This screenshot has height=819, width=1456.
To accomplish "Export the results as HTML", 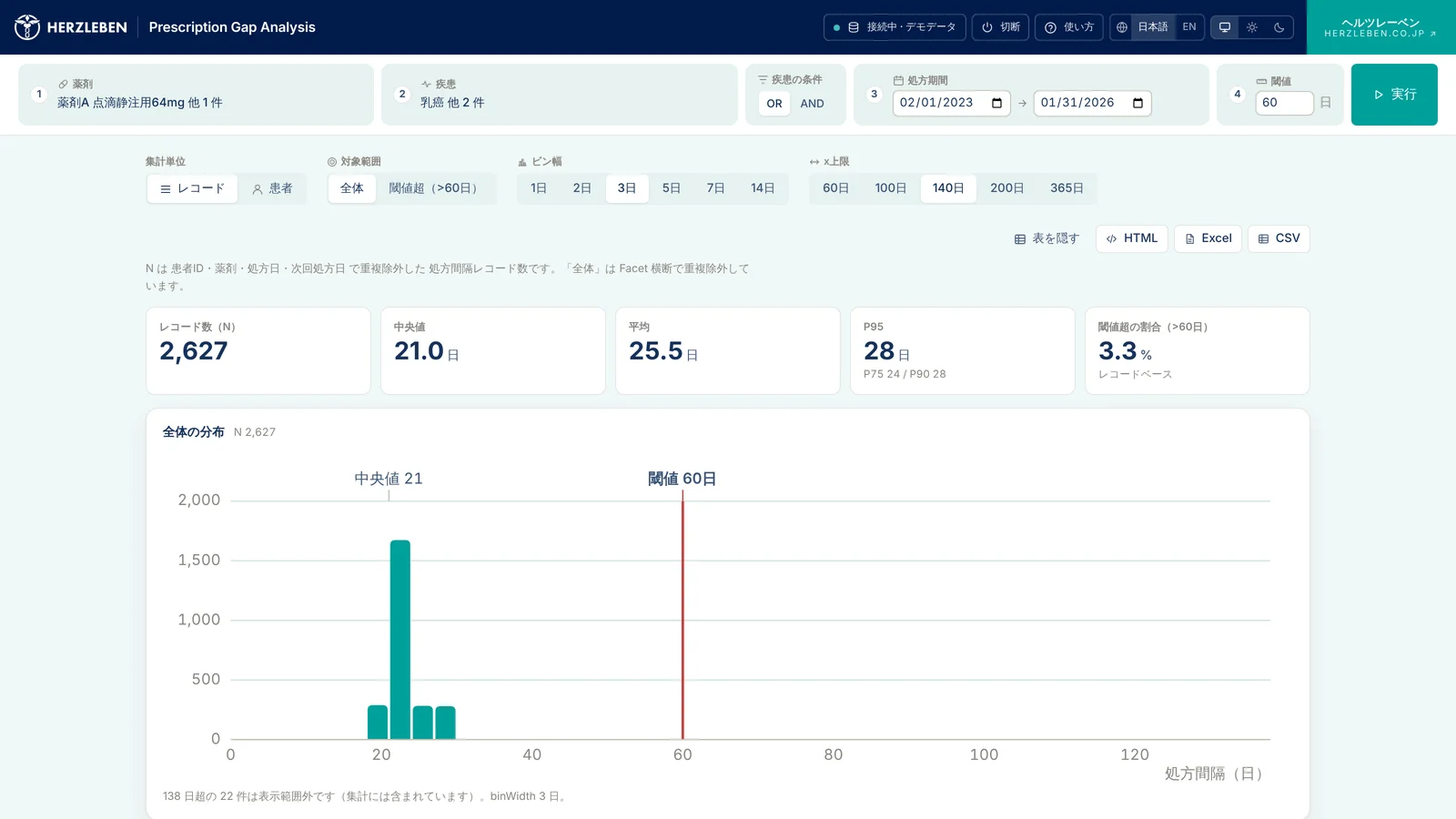I will tap(1132, 238).
